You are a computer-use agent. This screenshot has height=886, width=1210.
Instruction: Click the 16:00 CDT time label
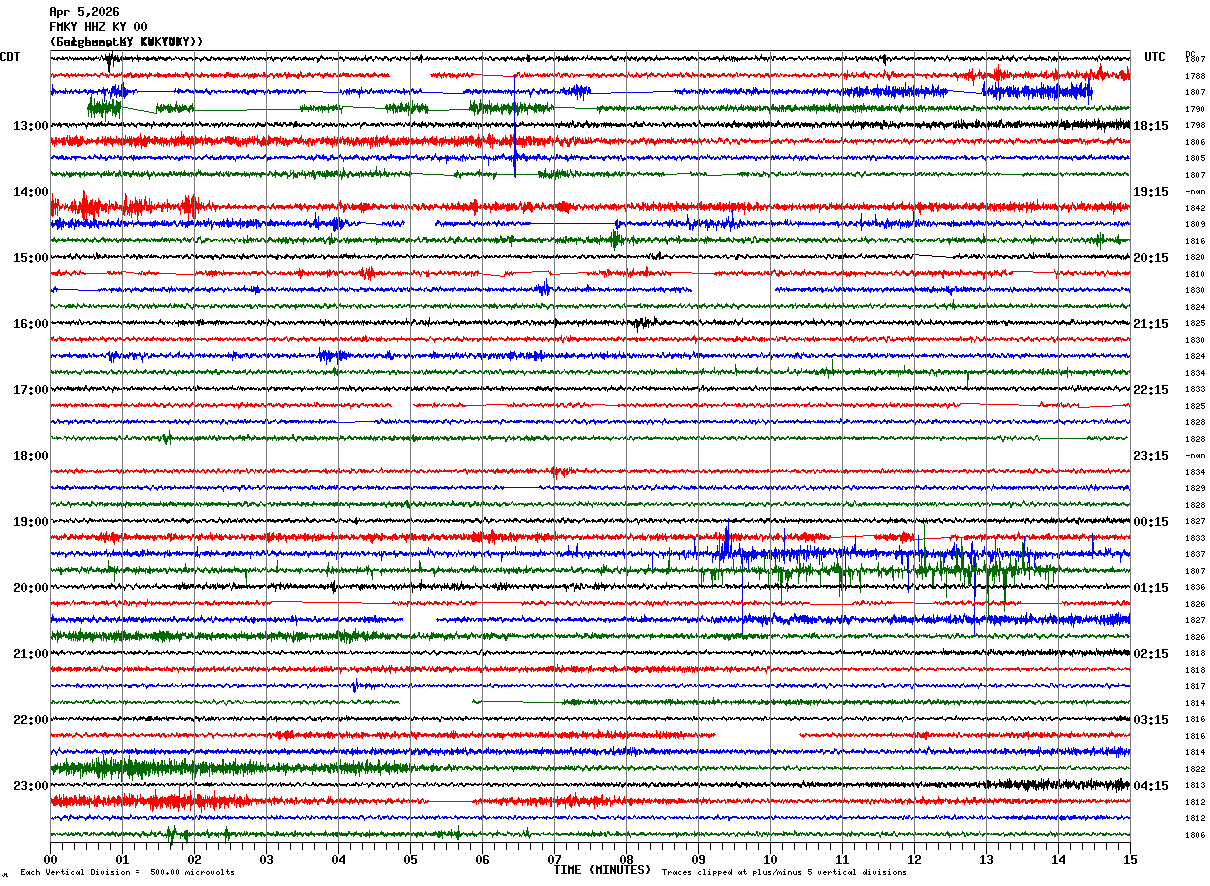[x=31, y=323]
